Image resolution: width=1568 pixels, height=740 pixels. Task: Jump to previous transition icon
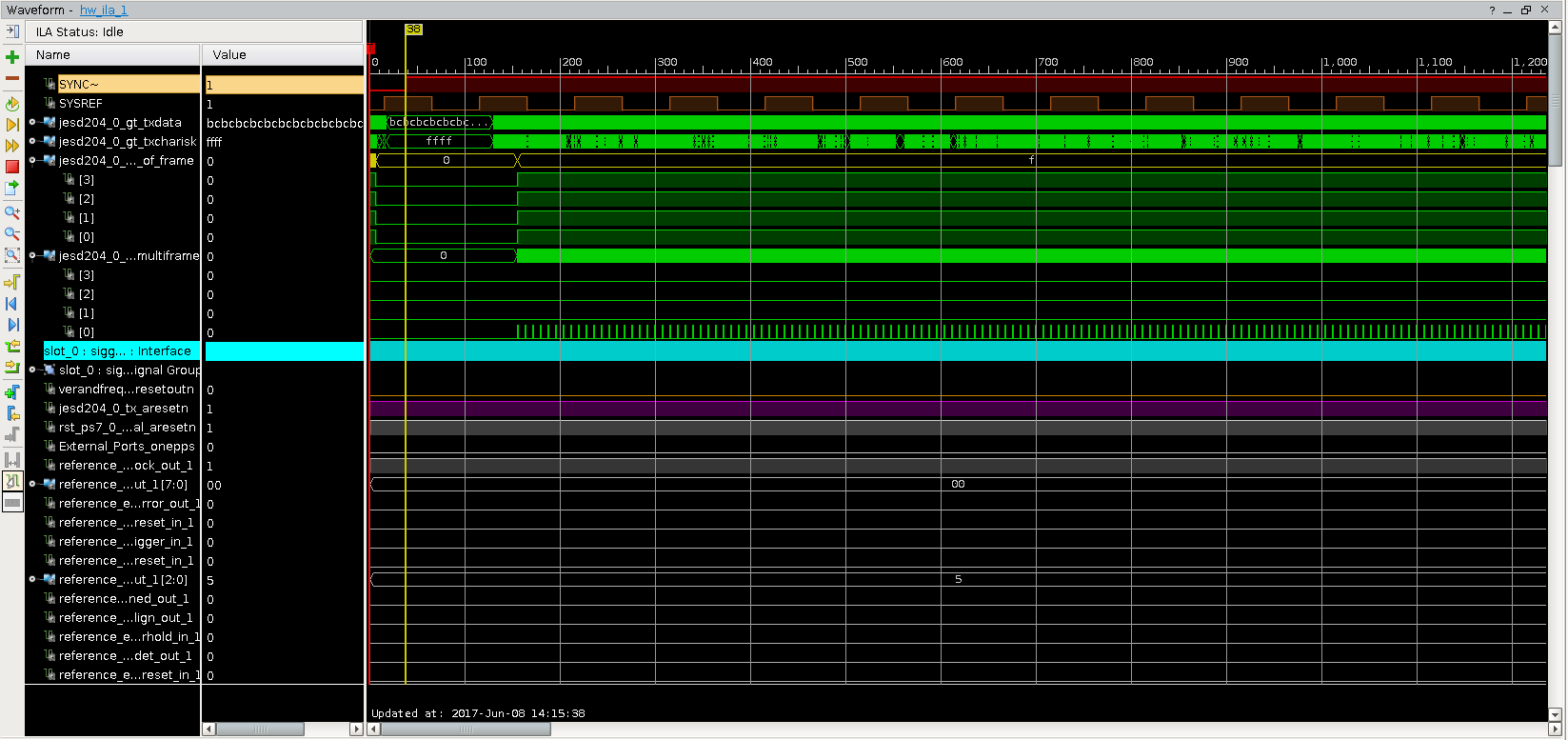(x=12, y=346)
